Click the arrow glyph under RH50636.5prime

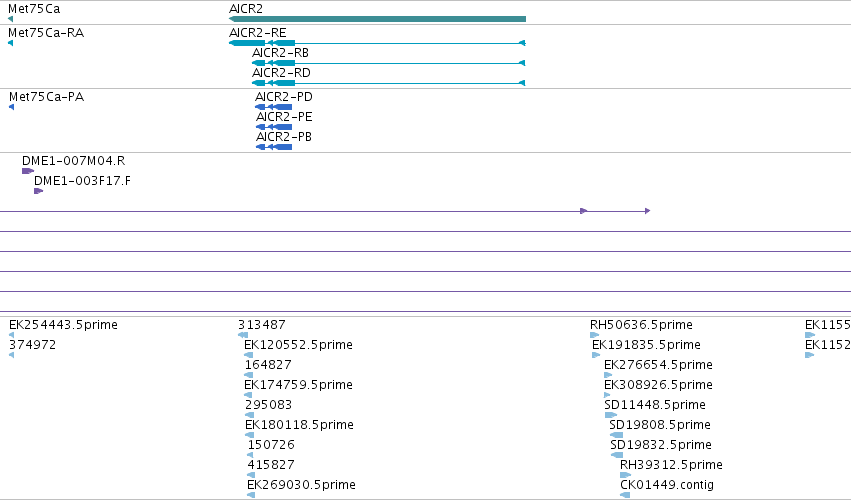pyautogui.click(x=594, y=335)
